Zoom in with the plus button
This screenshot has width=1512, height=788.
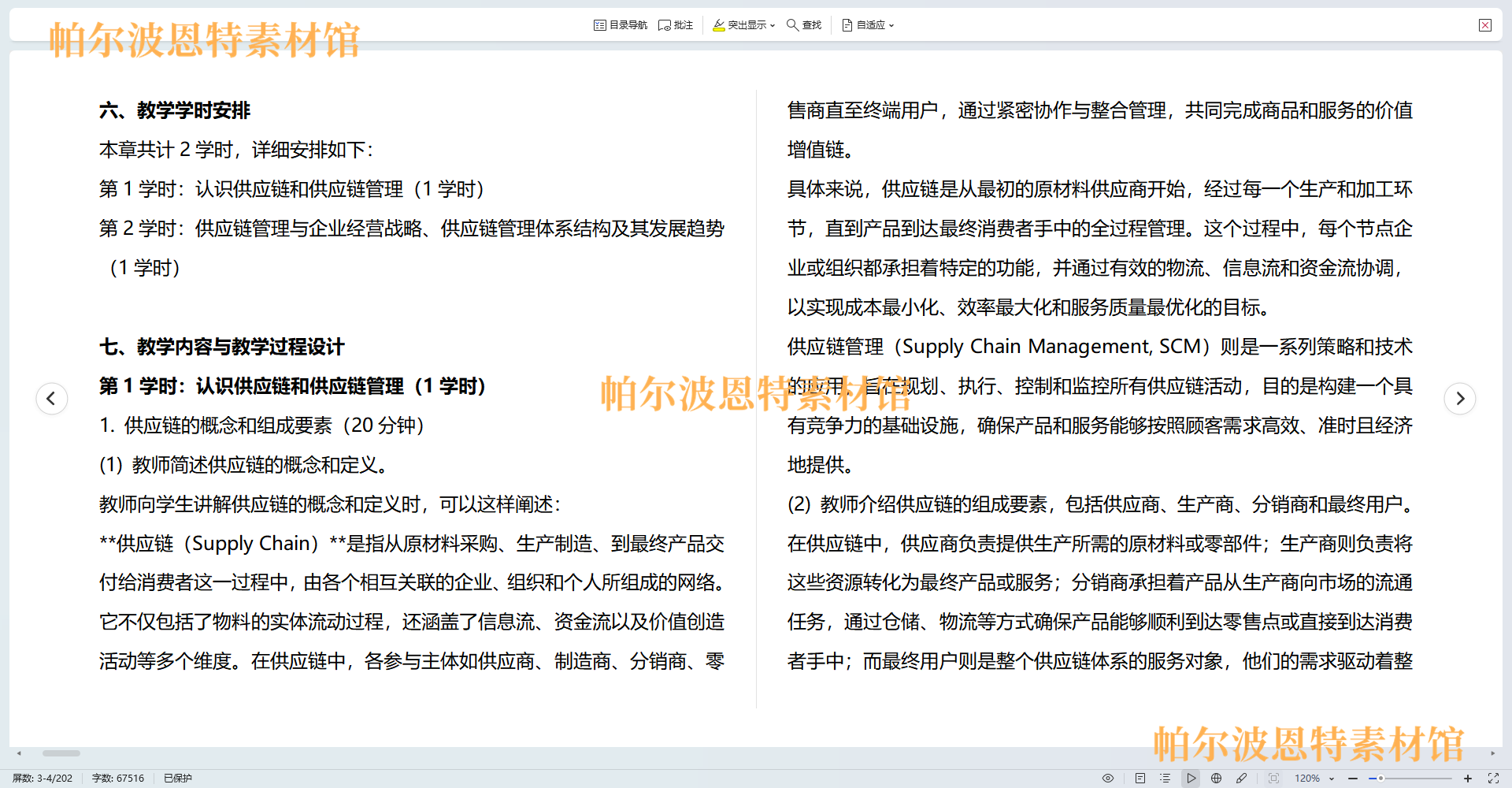(1468, 778)
